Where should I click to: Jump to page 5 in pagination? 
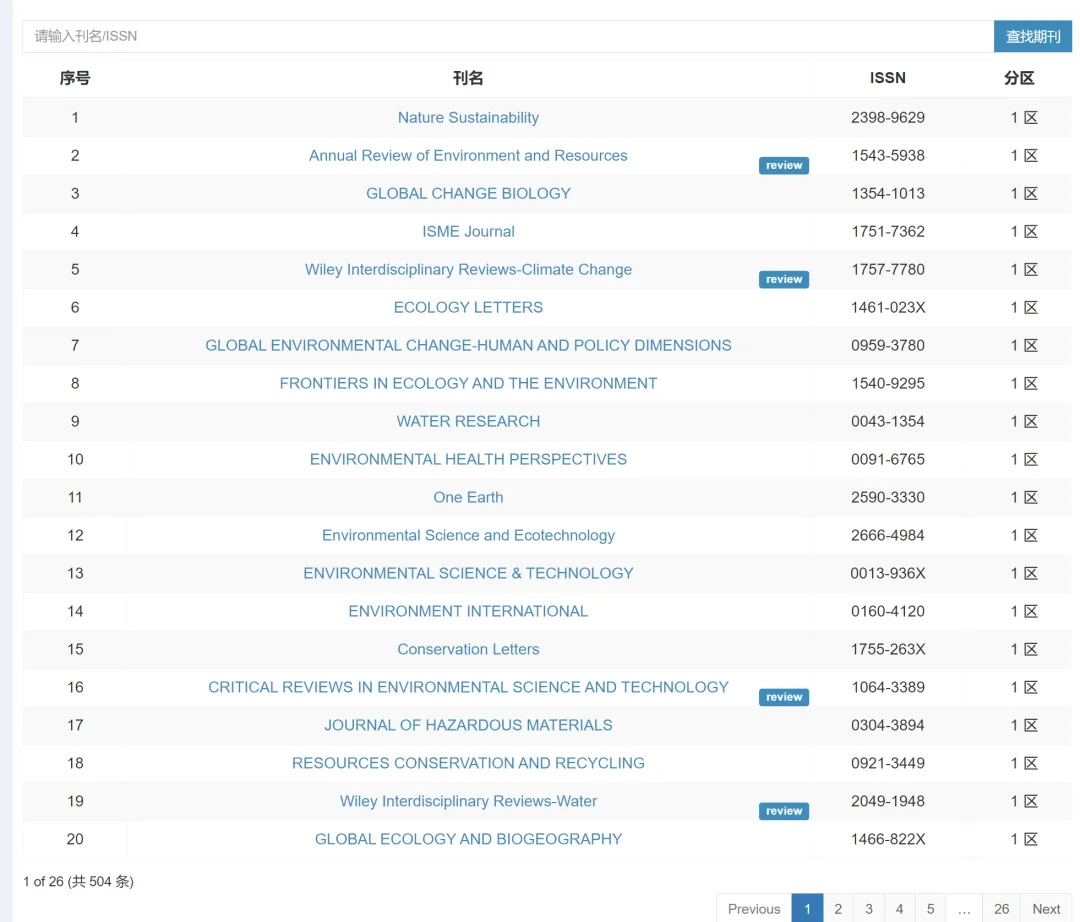[x=930, y=909]
